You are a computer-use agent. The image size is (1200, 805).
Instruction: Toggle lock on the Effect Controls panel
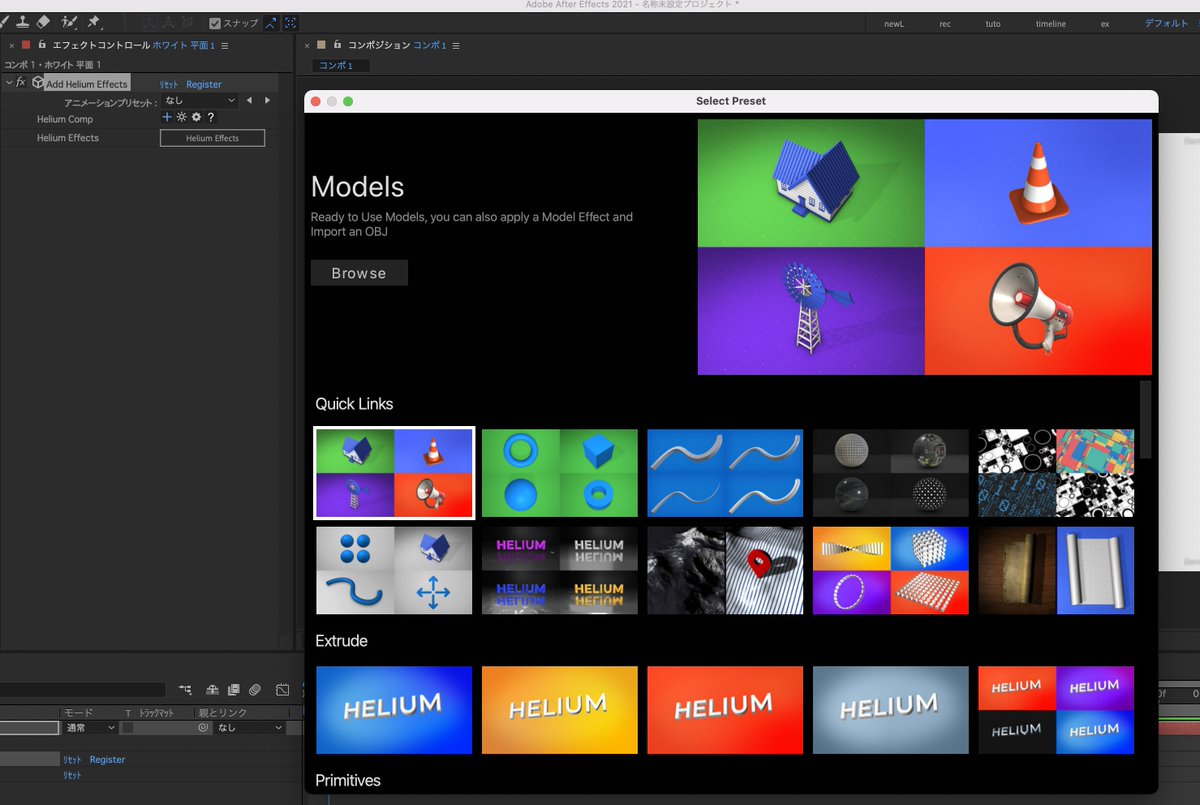41,45
